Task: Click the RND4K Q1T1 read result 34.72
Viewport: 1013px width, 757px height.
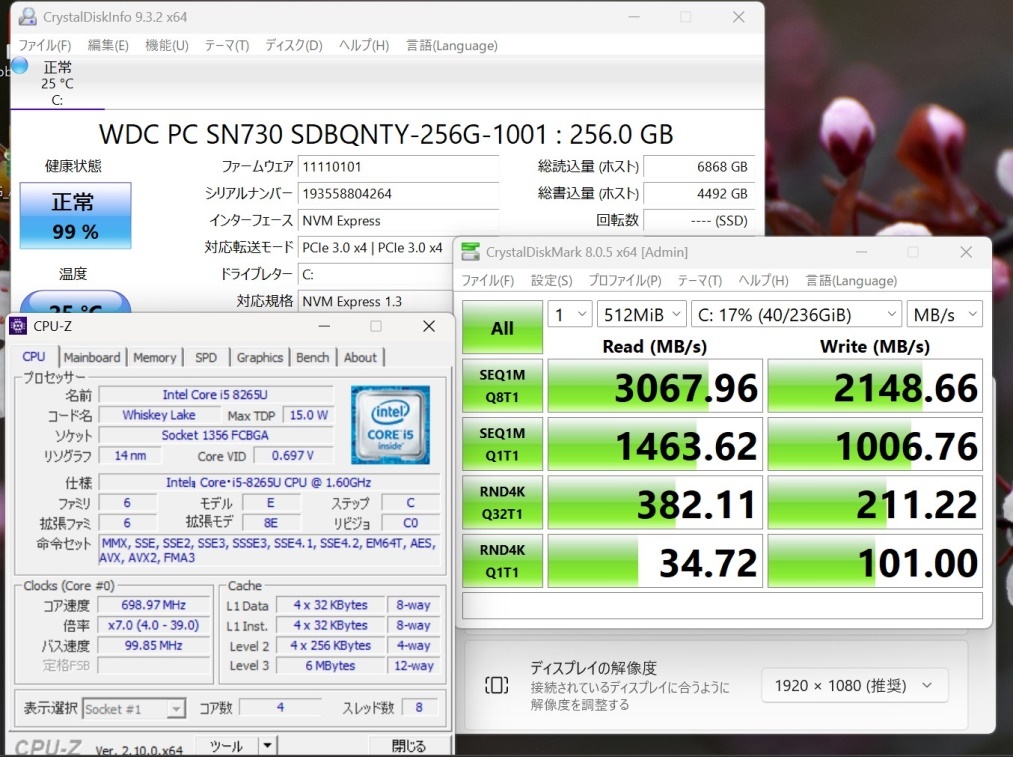Action: pos(655,560)
